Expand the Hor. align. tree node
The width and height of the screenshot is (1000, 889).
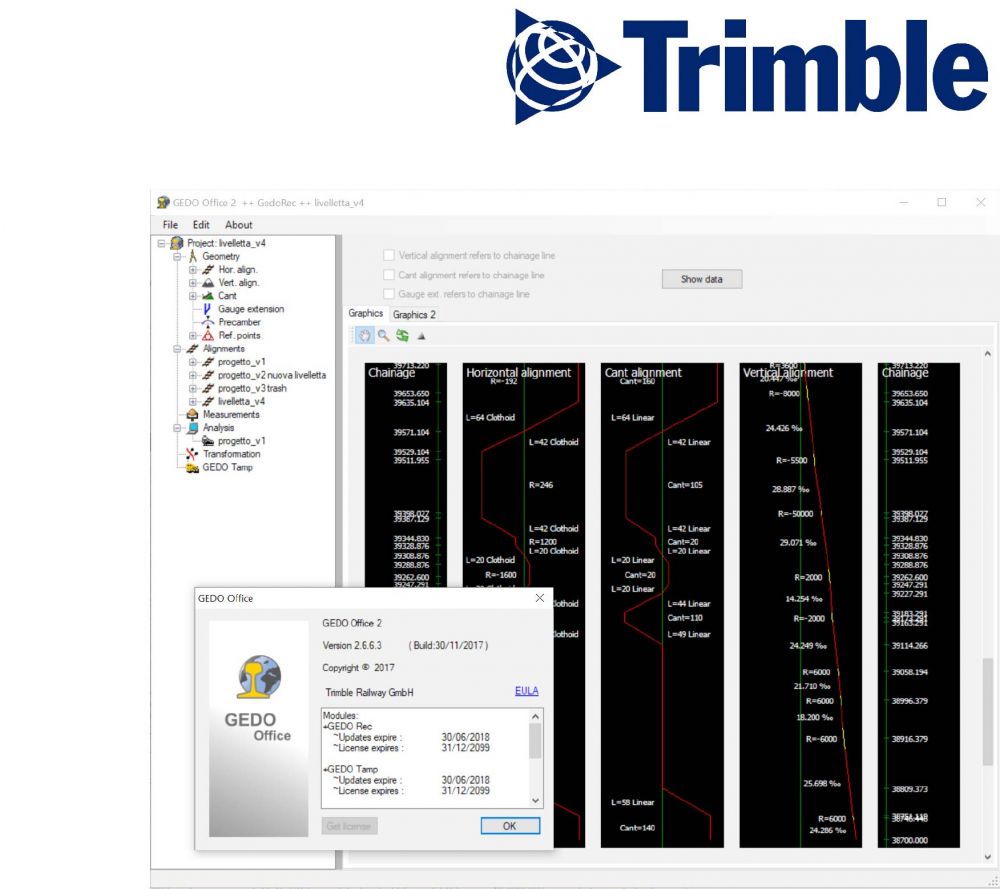click(193, 270)
